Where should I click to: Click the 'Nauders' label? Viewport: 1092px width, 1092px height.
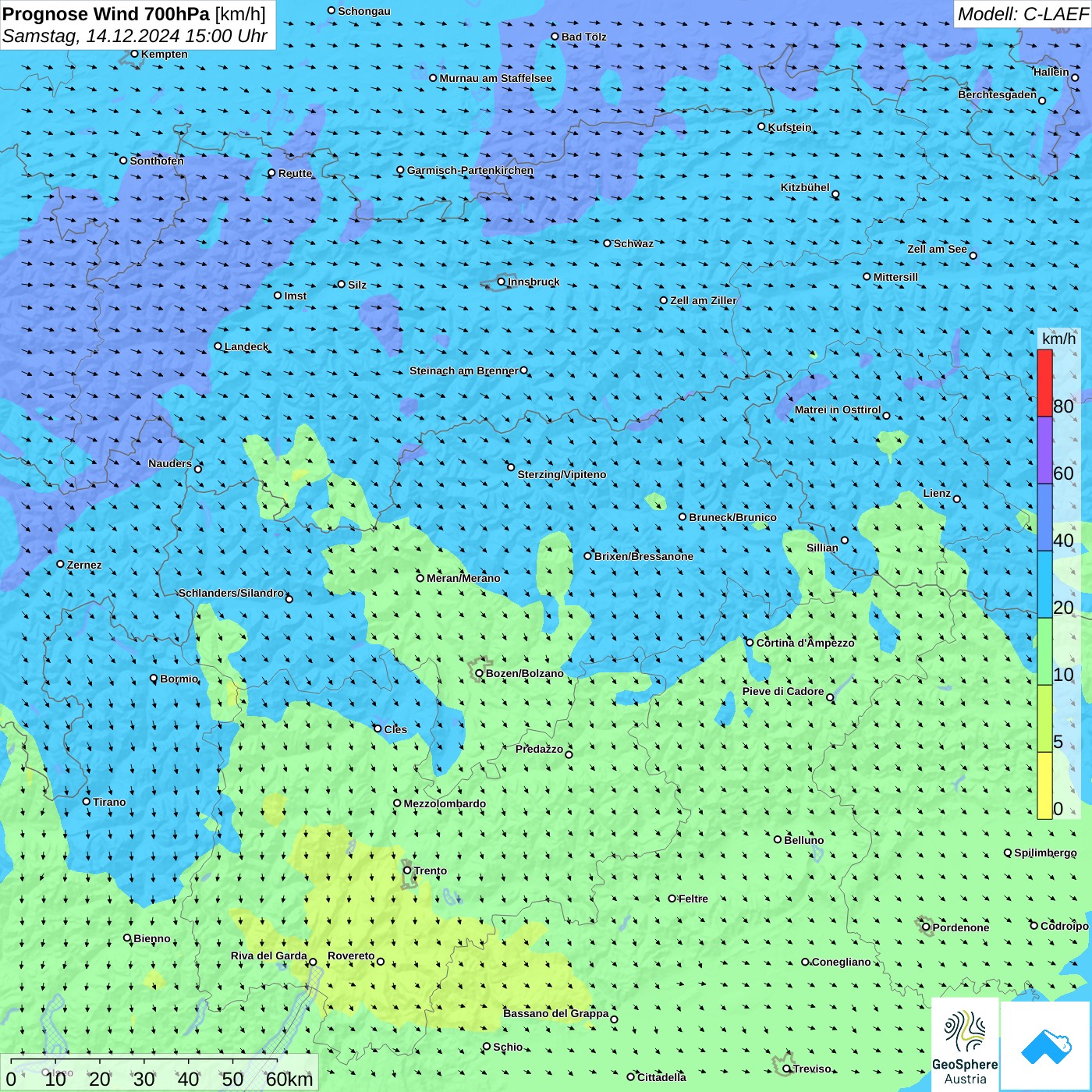click(x=170, y=463)
